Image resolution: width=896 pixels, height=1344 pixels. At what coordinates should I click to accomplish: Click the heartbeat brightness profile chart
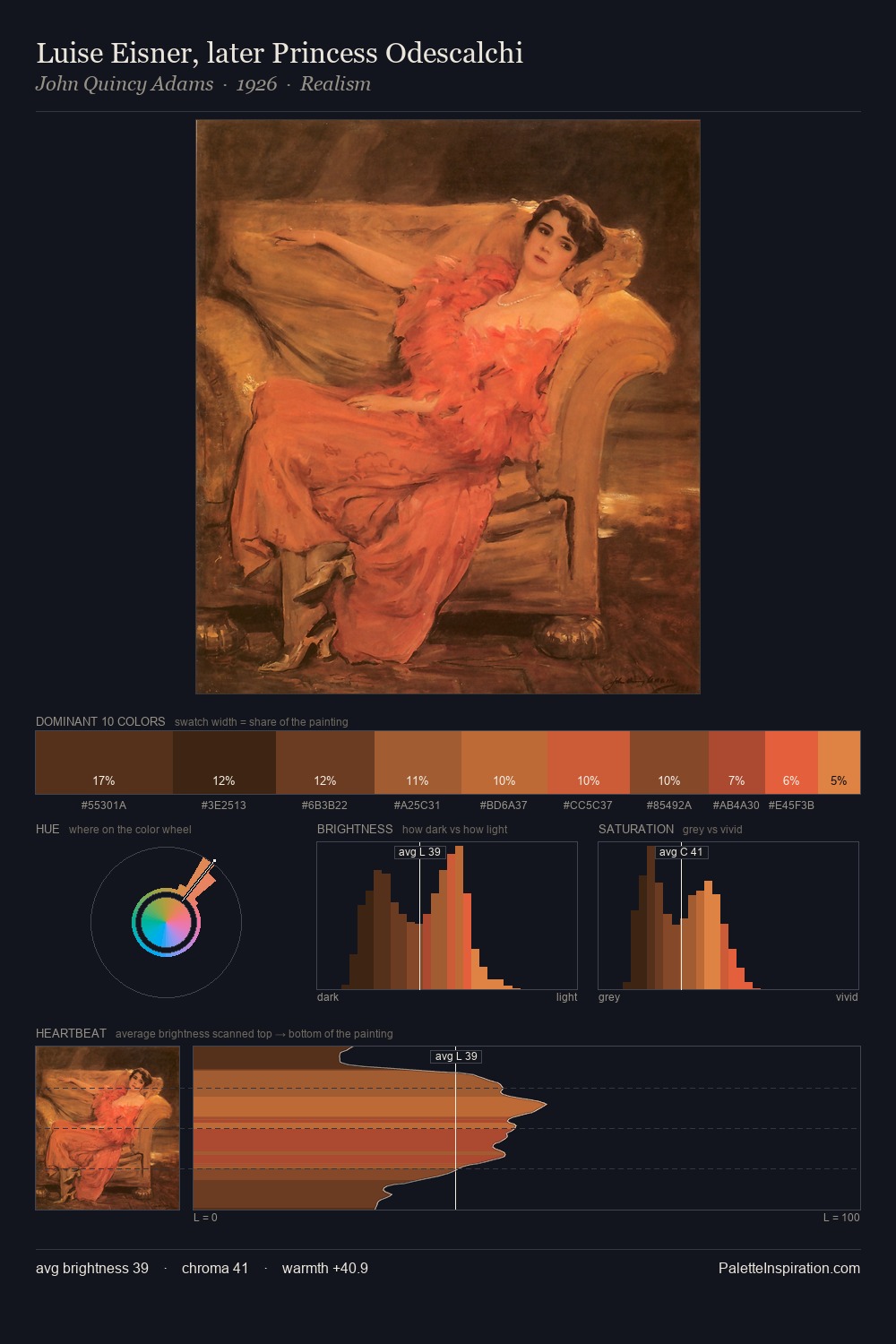pos(527,1128)
